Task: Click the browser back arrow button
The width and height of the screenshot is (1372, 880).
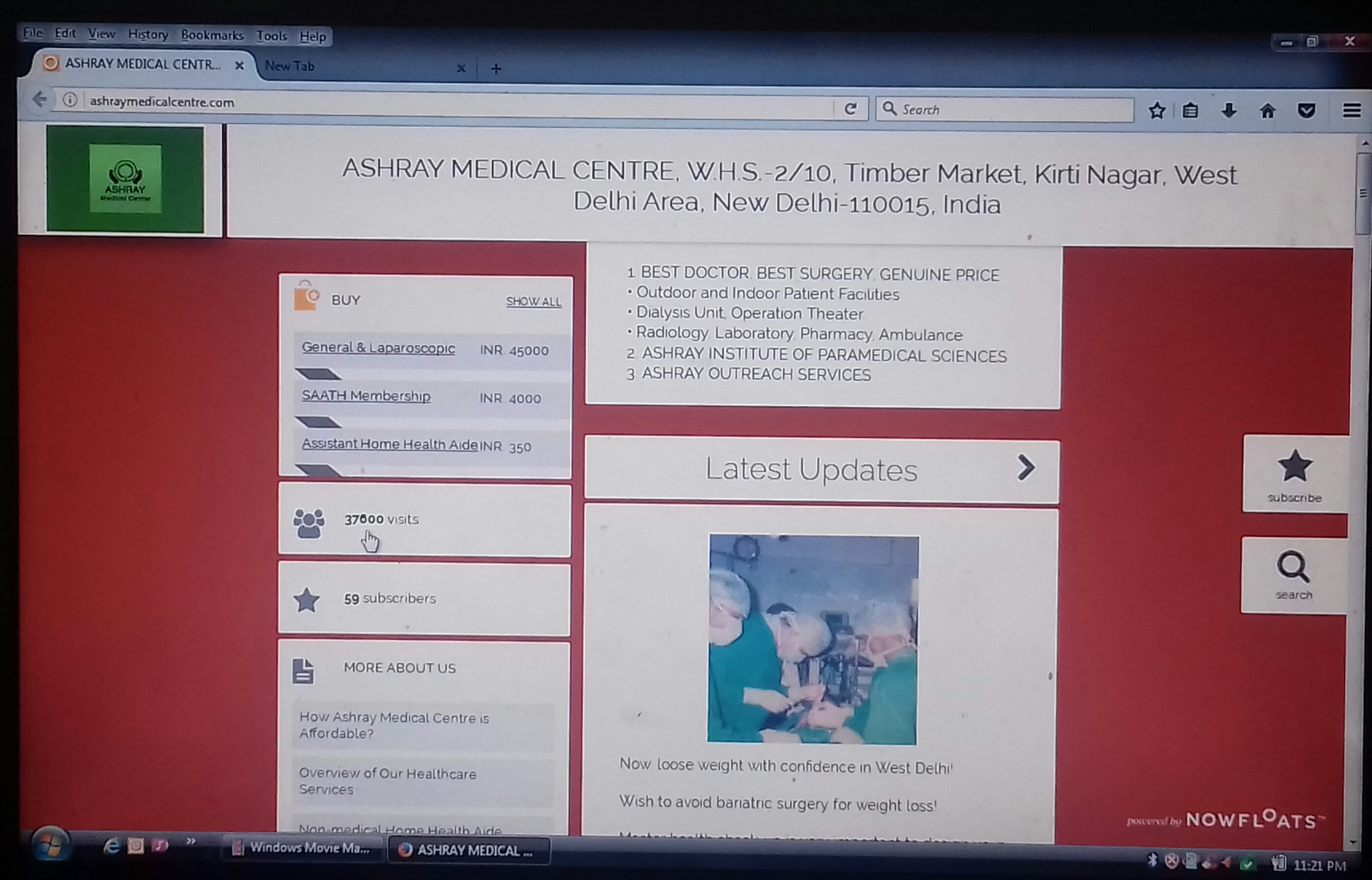Action: click(39, 100)
